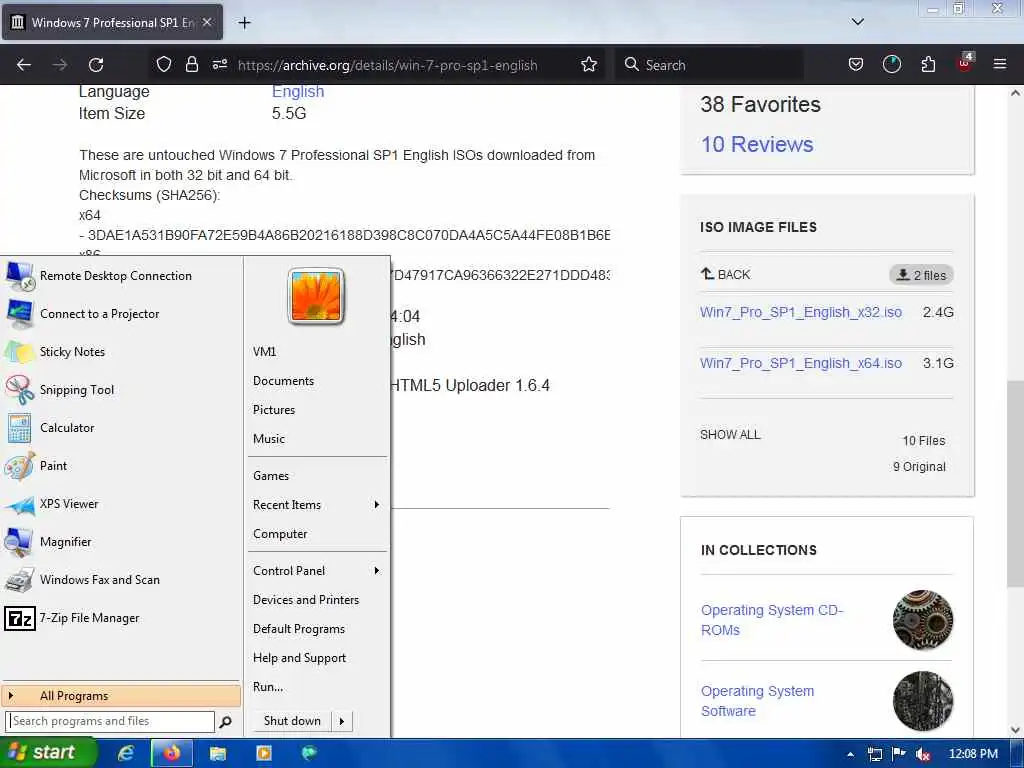The height and width of the screenshot is (768, 1024).
Task: Click Firefox taskbar button
Action: coord(172,753)
